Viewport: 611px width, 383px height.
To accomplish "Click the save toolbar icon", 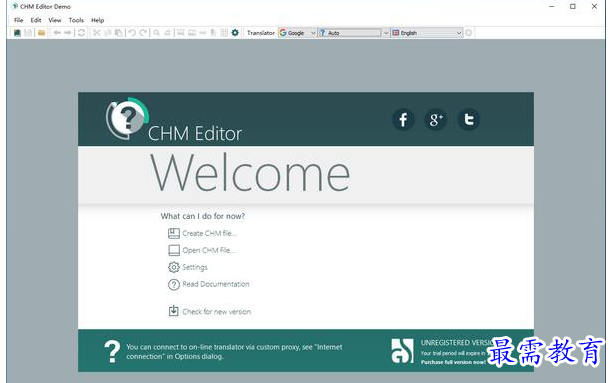I will [x=28, y=33].
